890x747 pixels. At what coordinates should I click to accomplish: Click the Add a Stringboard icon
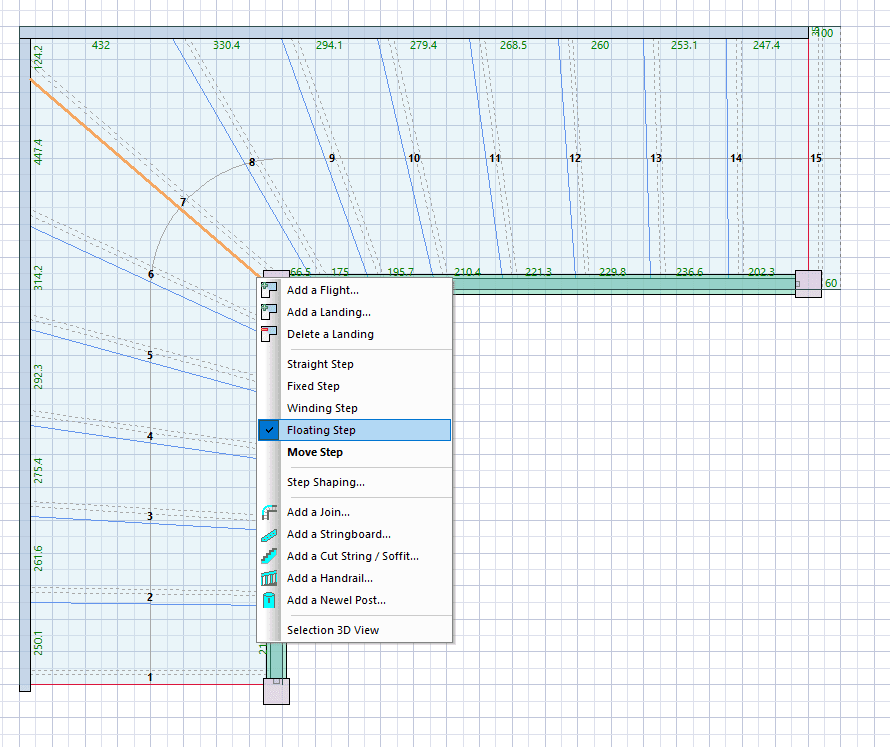coord(269,534)
